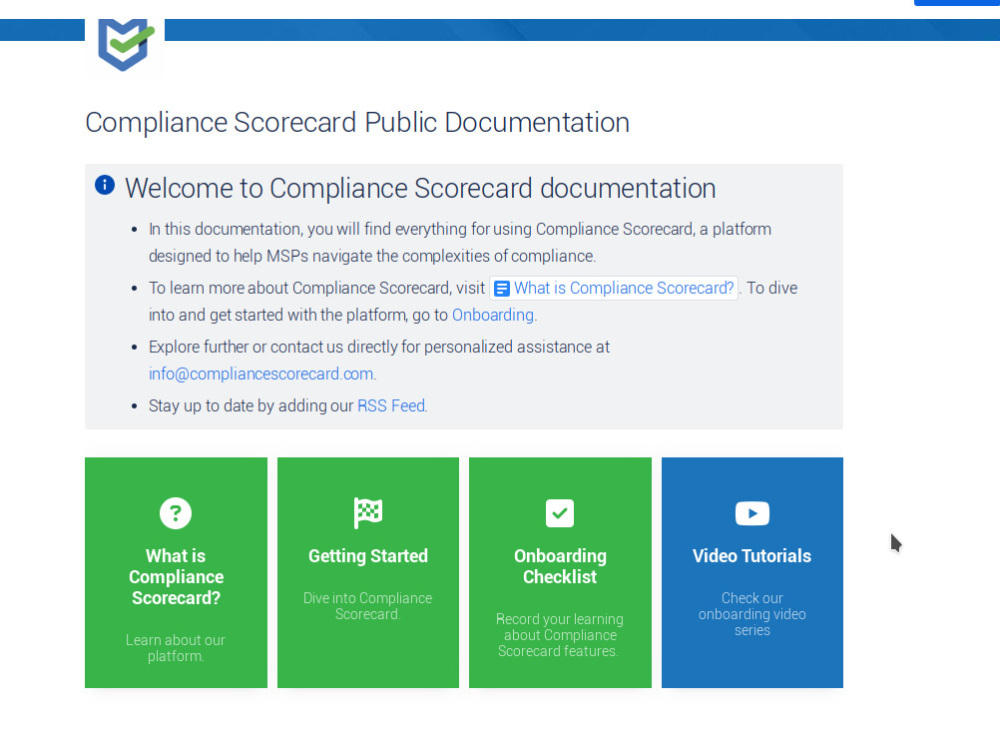1000x750 pixels.
Task: Open the info@compliancescorecard.com email link
Action: coord(261,374)
